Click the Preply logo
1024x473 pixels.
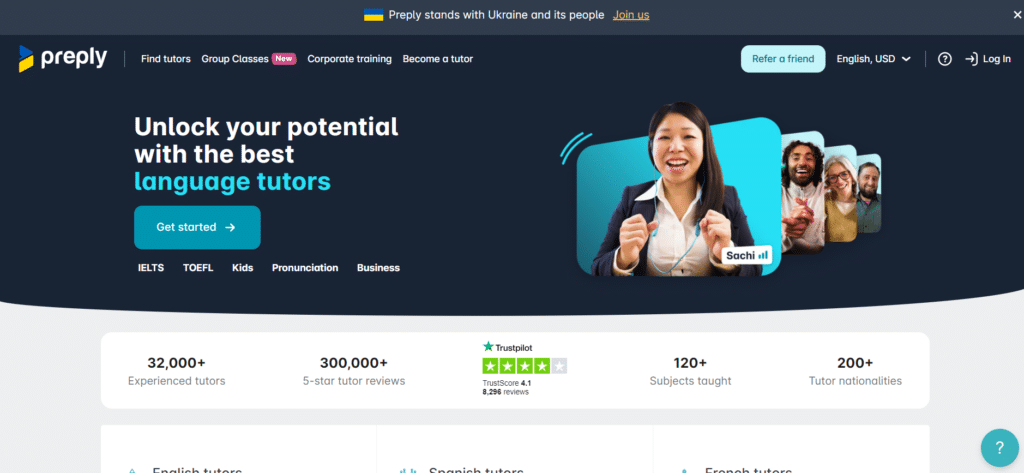tap(63, 59)
